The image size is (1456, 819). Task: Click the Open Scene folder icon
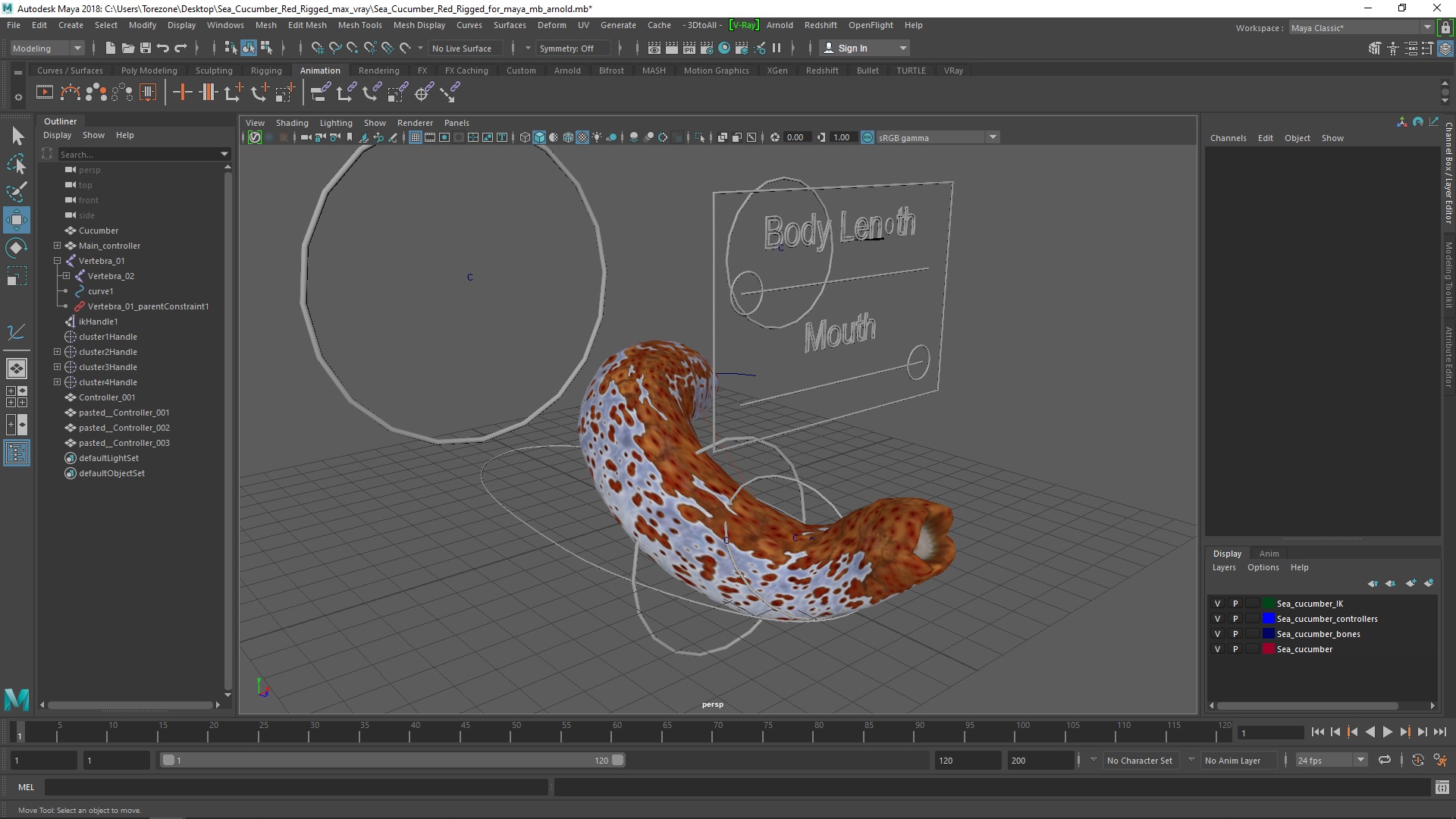tap(128, 48)
